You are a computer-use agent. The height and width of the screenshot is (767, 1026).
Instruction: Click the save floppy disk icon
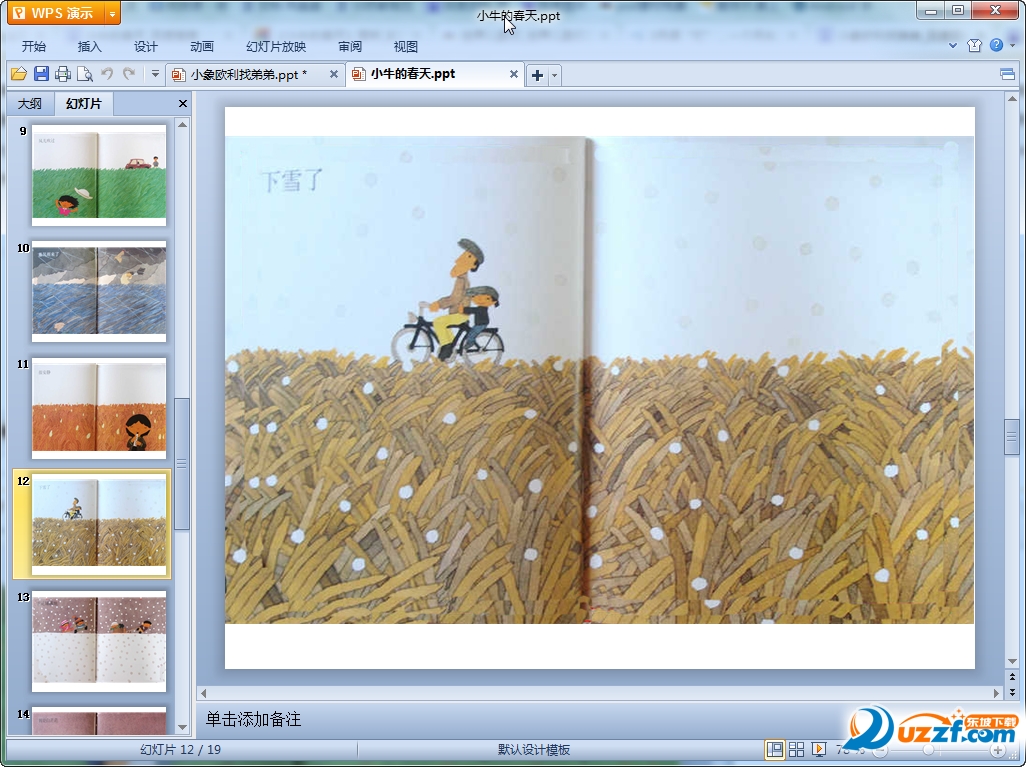point(41,74)
